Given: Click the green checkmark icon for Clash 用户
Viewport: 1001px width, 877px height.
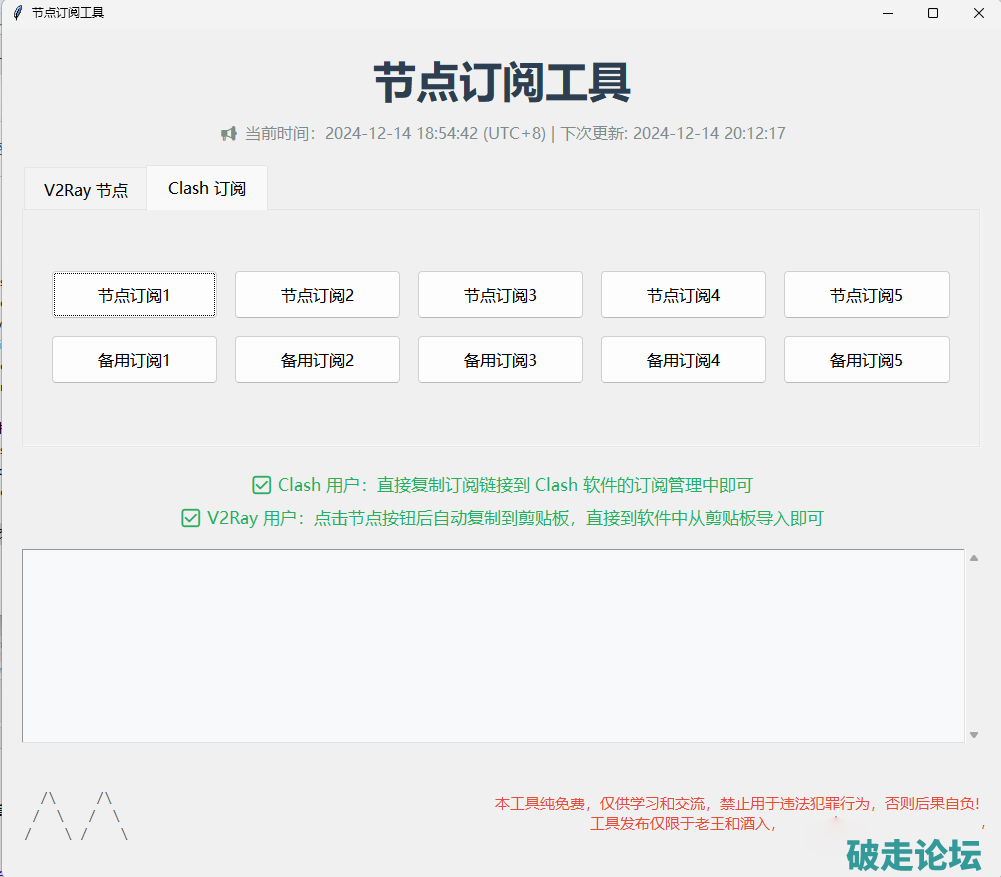Looking at the screenshot, I should 262,485.
